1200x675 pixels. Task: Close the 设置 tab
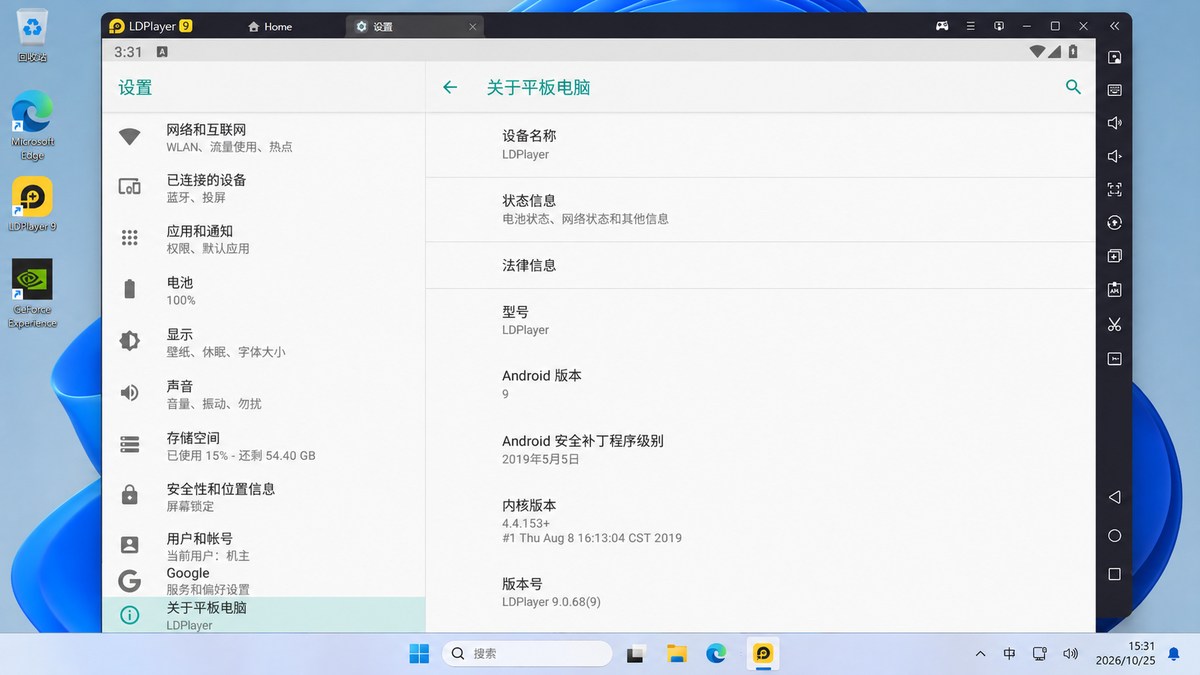coord(474,26)
